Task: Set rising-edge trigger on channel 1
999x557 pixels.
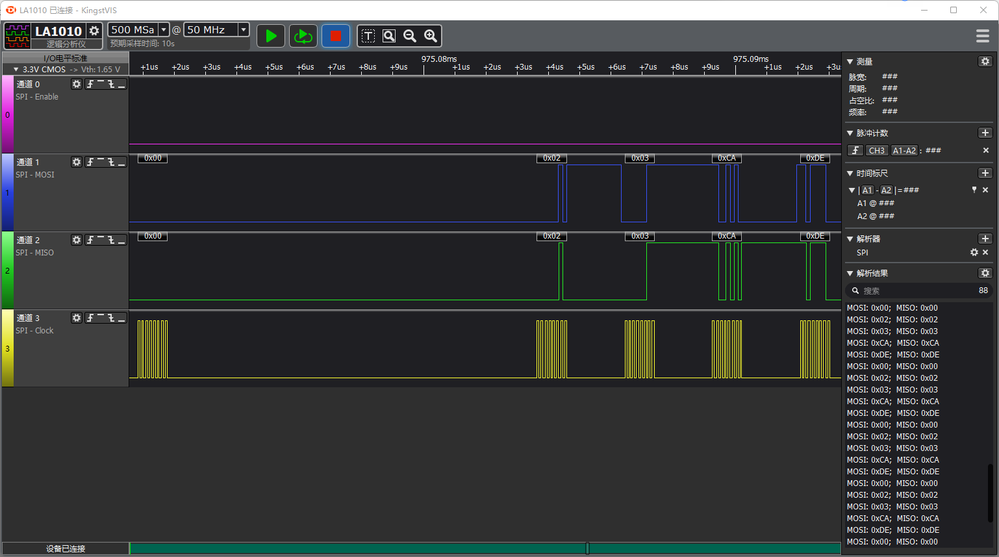Action: point(90,162)
